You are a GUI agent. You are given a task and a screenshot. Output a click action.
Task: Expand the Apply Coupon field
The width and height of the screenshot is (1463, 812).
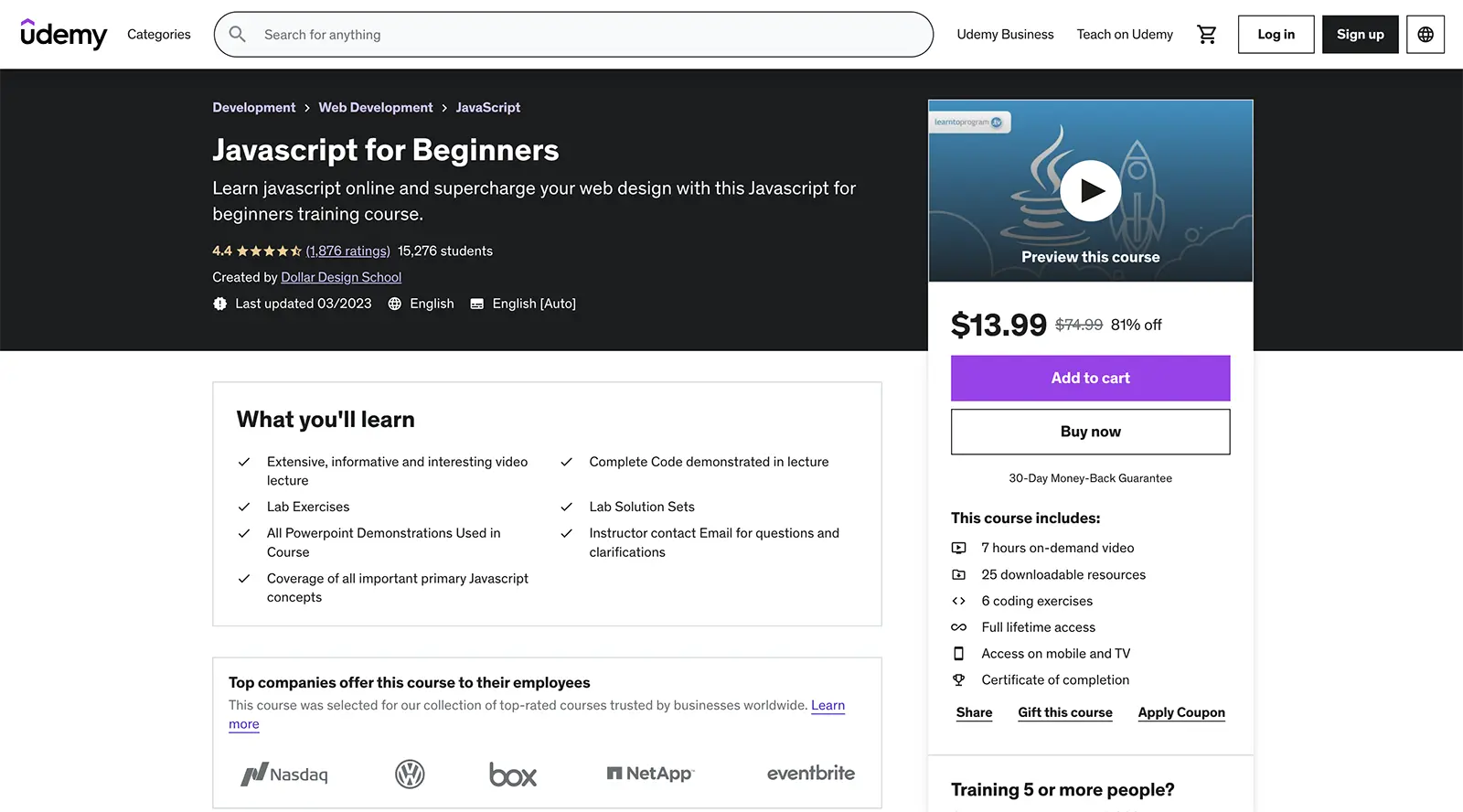click(x=1180, y=713)
